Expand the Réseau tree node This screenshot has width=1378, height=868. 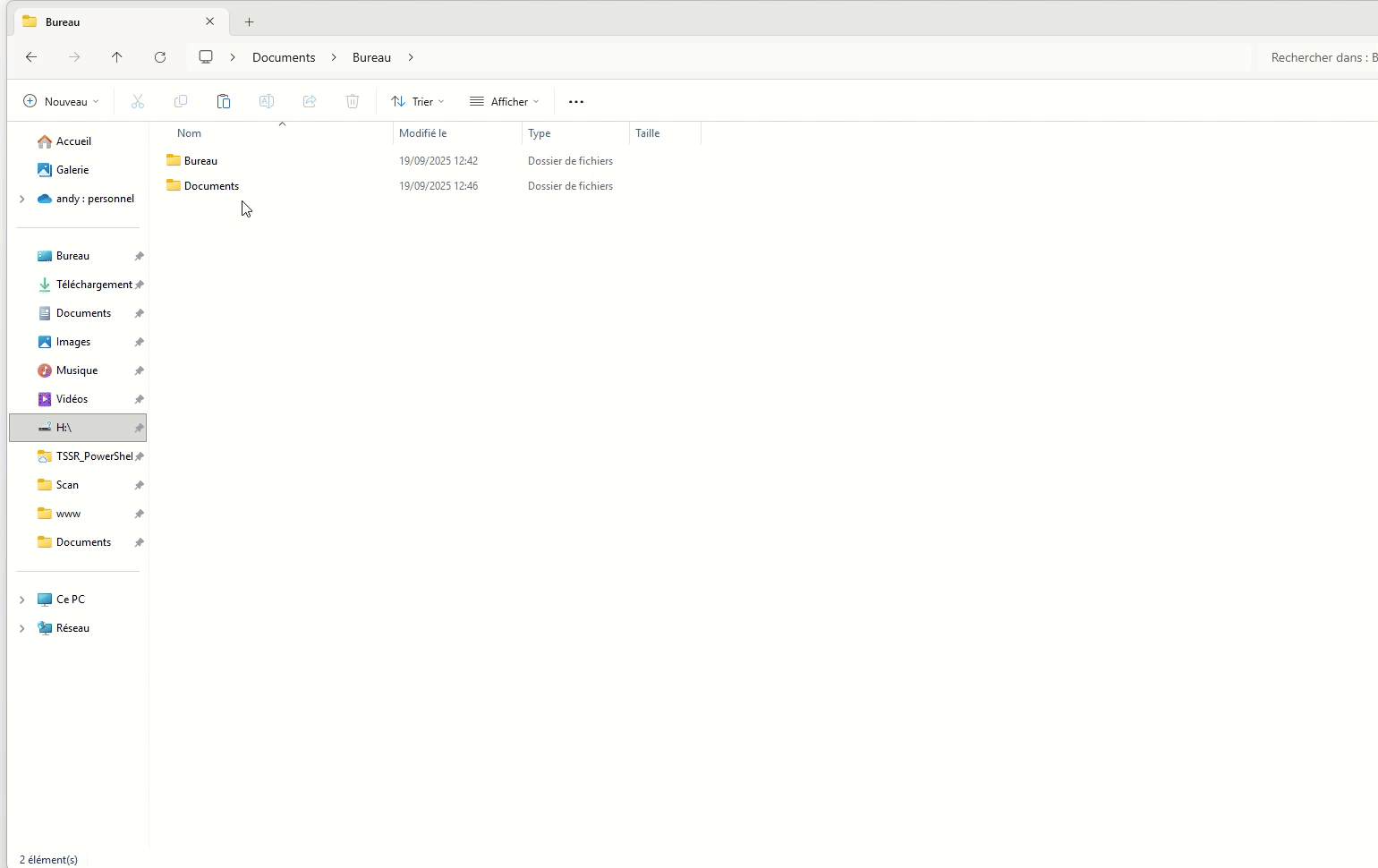(x=21, y=628)
